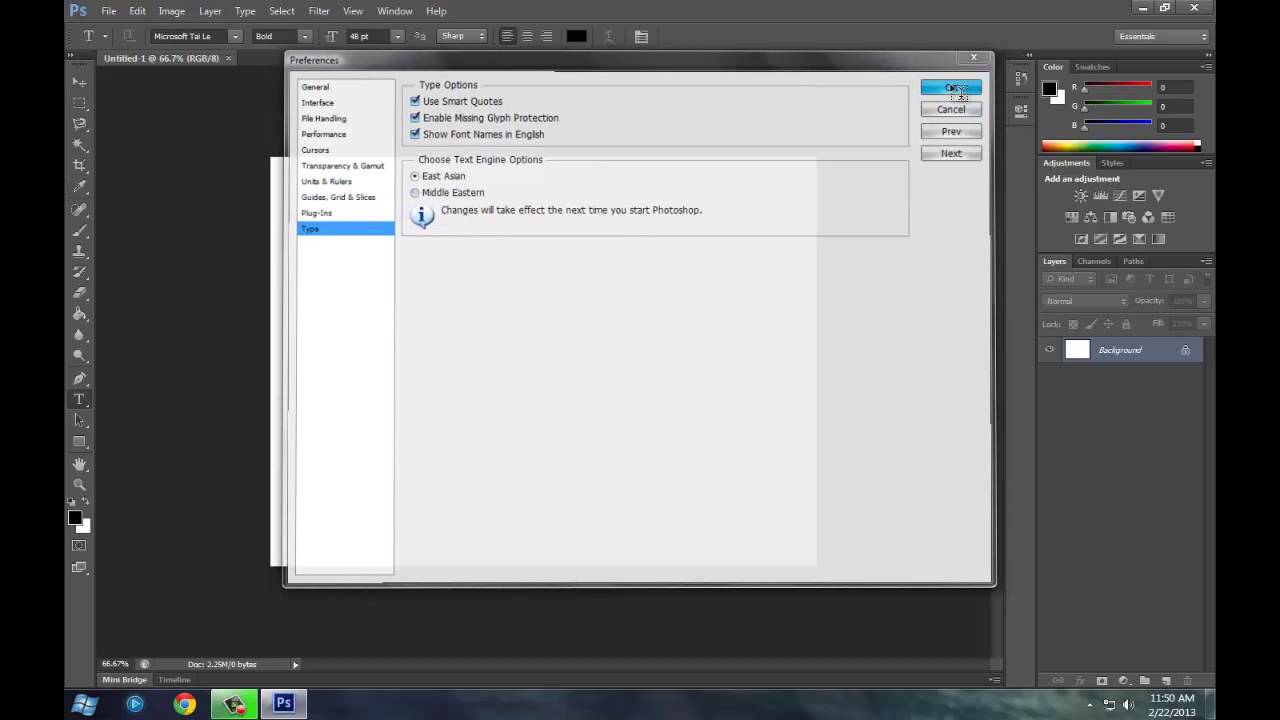Select the Paint Bucket tool
This screenshot has width=1280, height=720.
(x=79, y=315)
